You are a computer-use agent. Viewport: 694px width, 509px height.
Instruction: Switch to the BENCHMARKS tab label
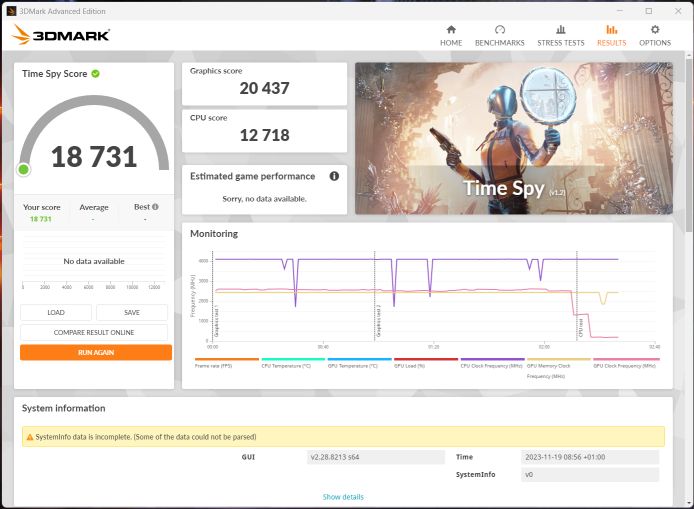click(500, 43)
